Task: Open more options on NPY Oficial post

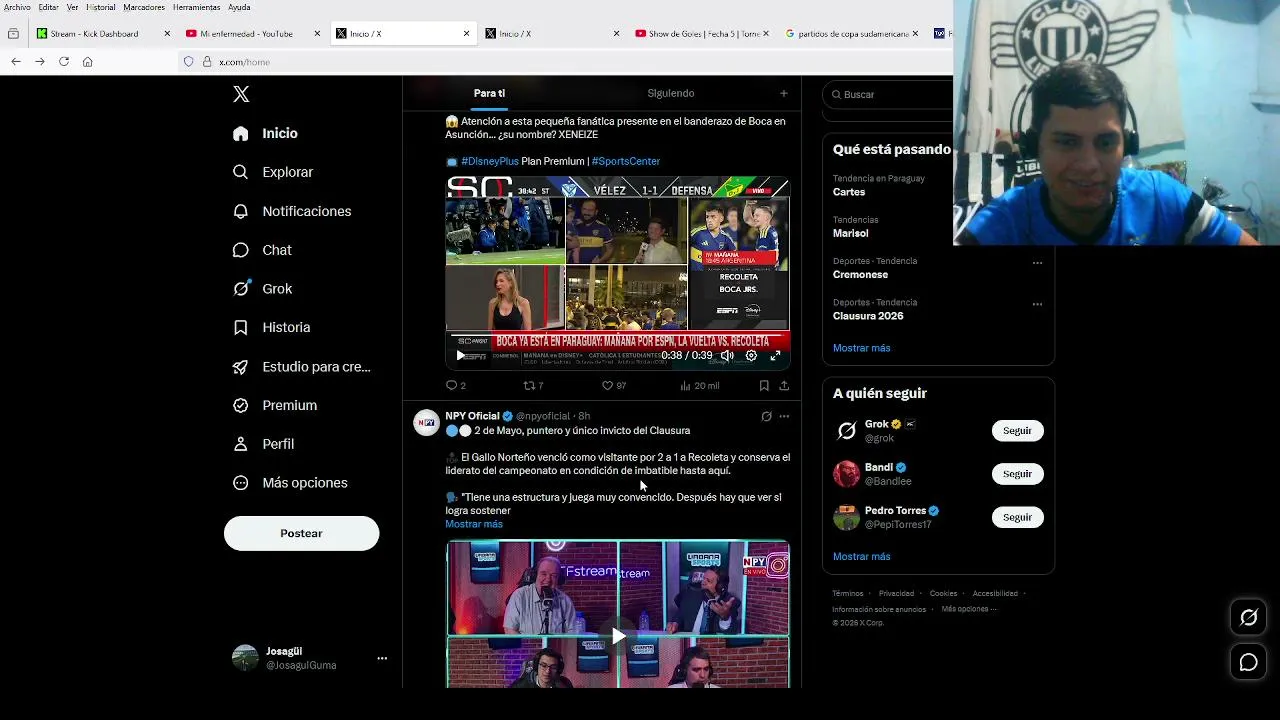Action: 784,416
